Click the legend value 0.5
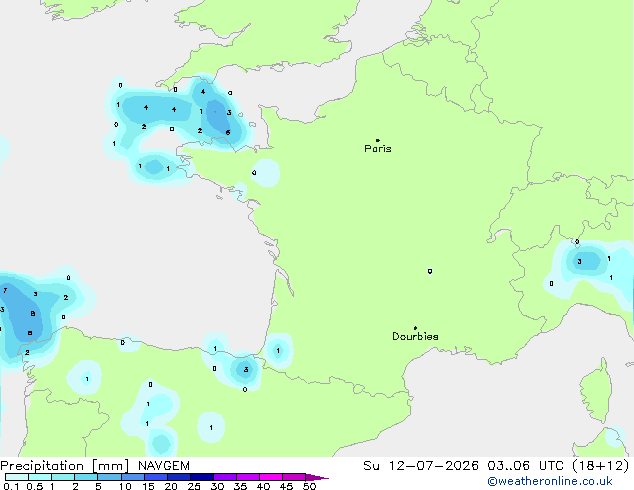This screenshot has width=634, height=490. click(35, 486)
